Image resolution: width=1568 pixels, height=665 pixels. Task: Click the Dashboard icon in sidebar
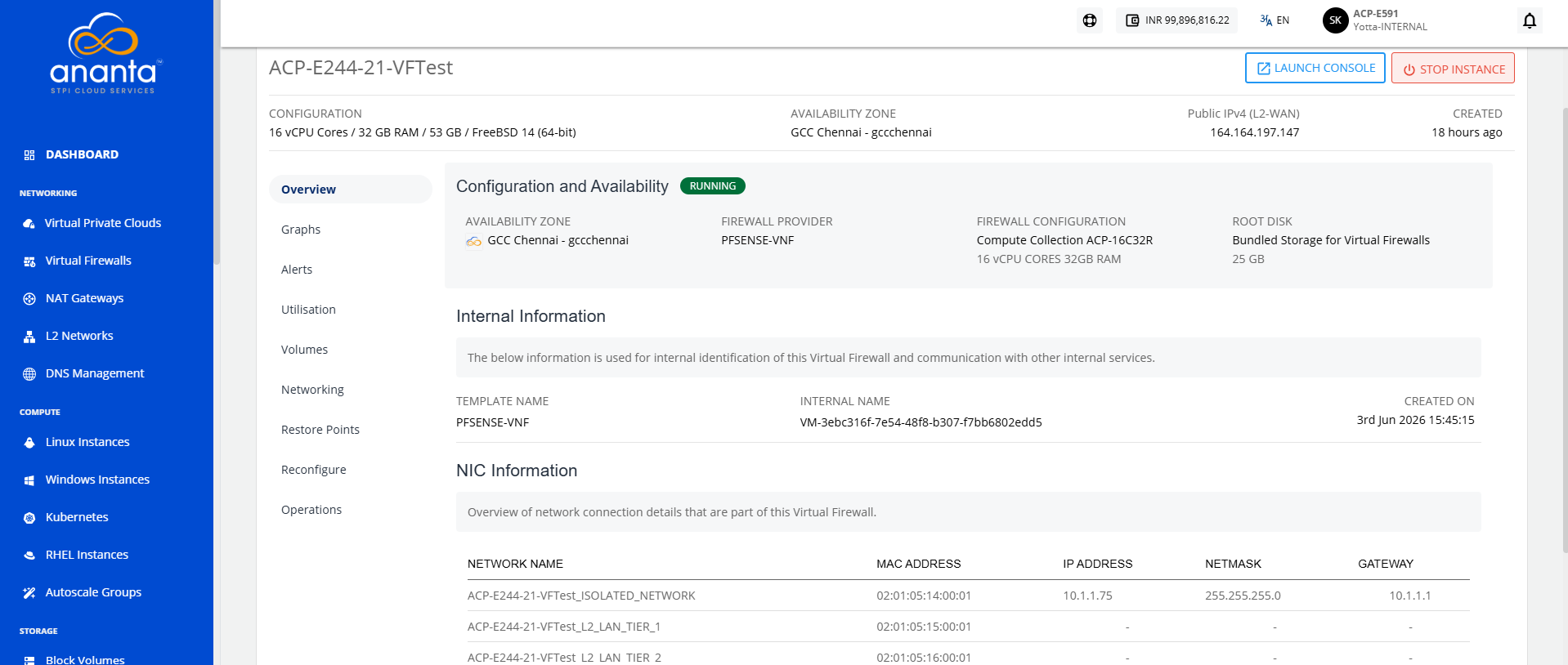point(29,154)
